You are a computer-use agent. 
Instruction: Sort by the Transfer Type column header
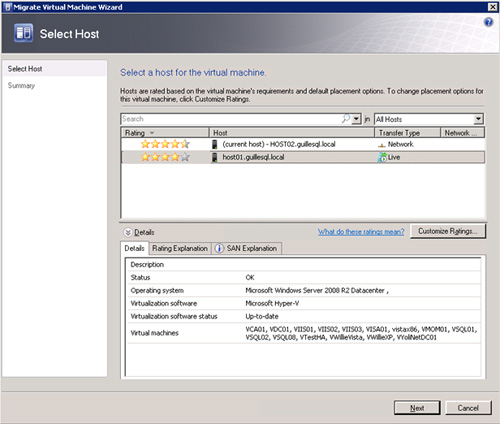[407, 133]
